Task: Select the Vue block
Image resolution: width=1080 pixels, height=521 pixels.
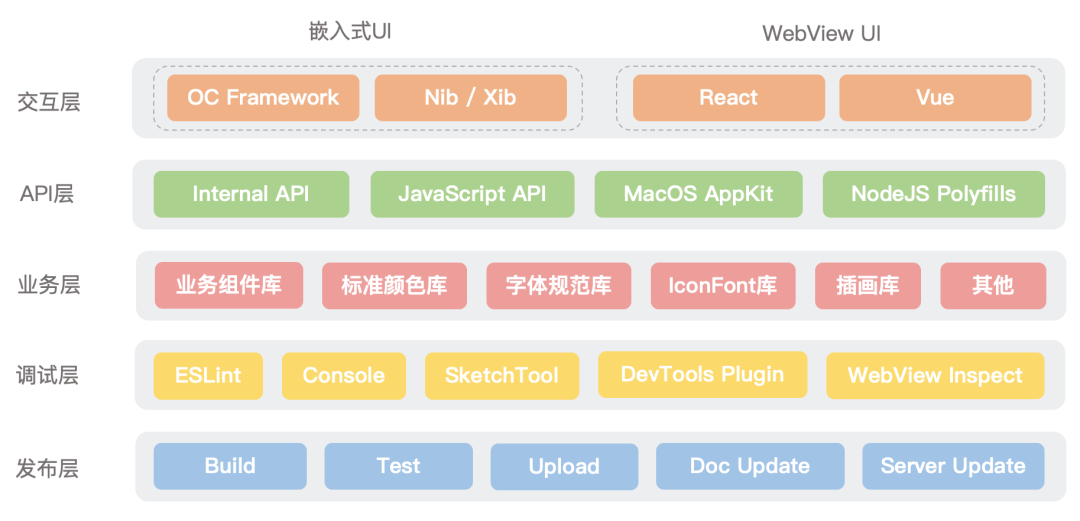Action: [x=935, y=98]
